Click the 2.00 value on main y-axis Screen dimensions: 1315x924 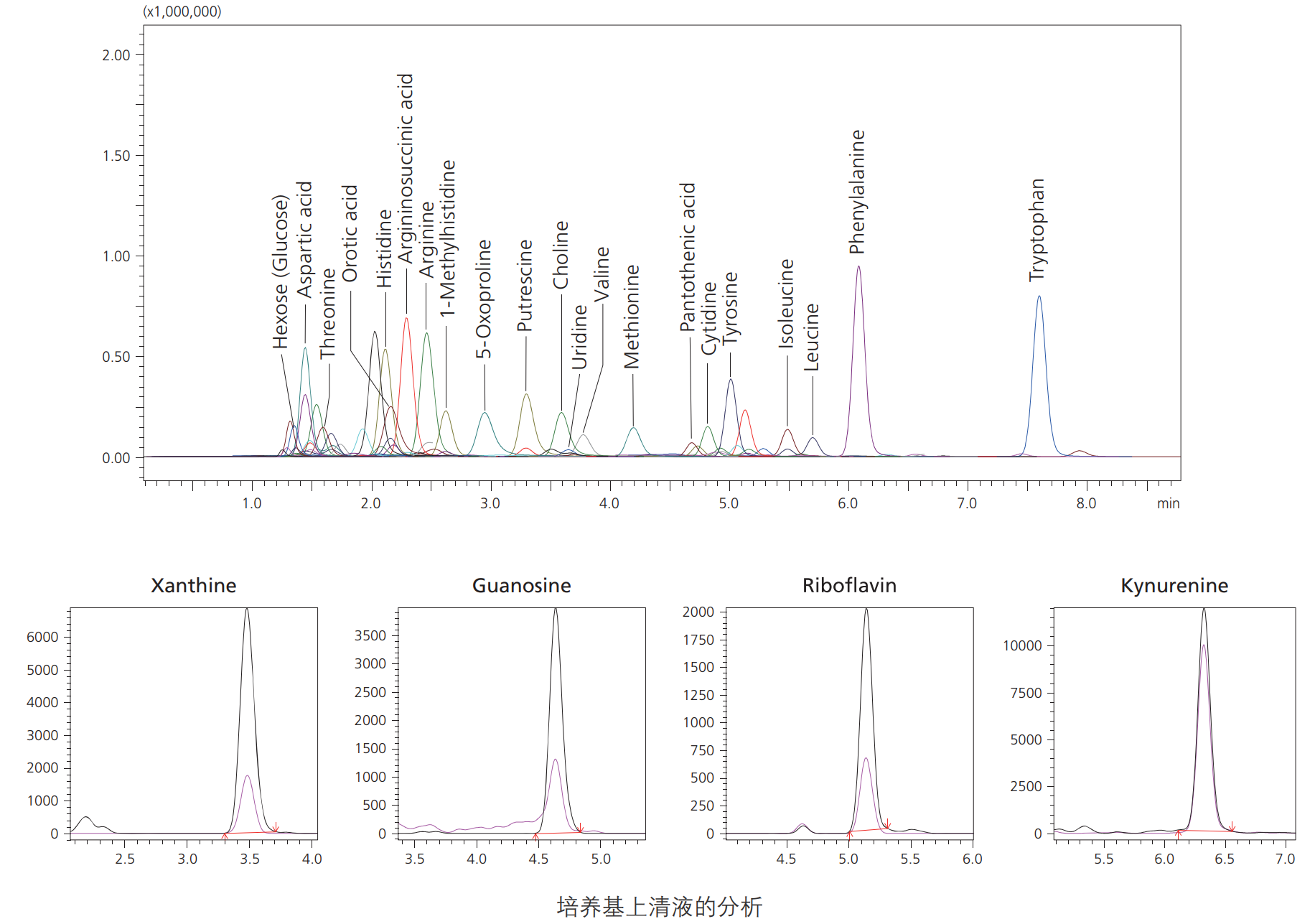click(x=116, y=55)
